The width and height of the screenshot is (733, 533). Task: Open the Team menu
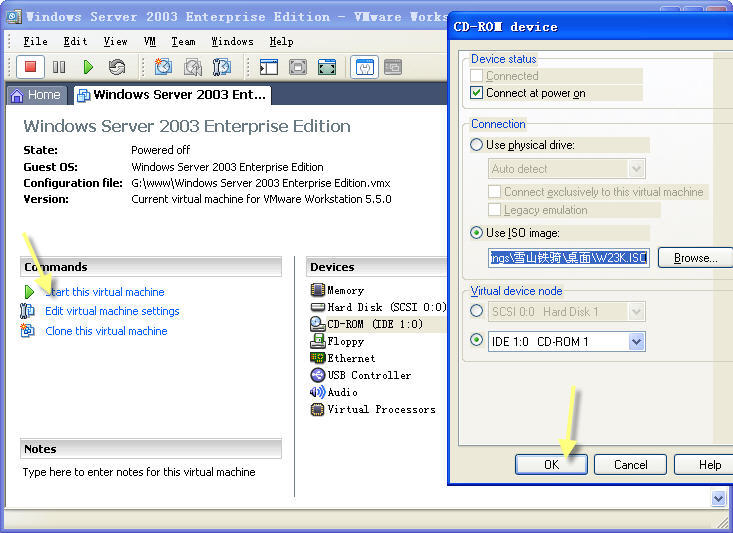pos(183,42)
